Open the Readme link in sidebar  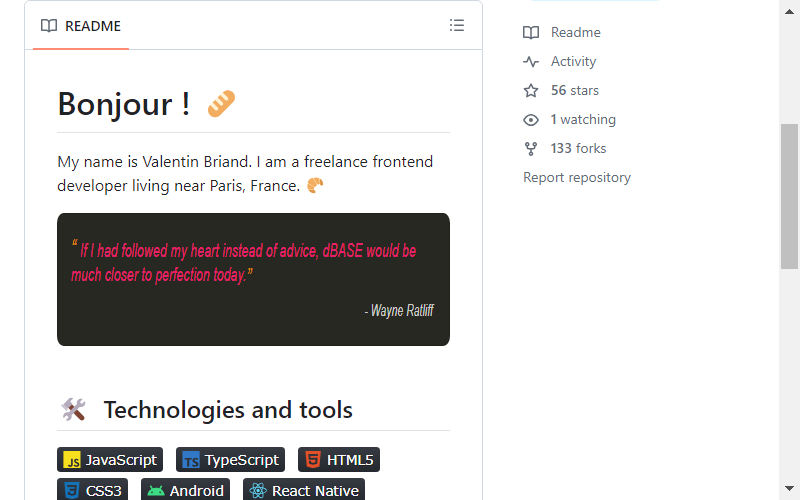tap(576, 32)
